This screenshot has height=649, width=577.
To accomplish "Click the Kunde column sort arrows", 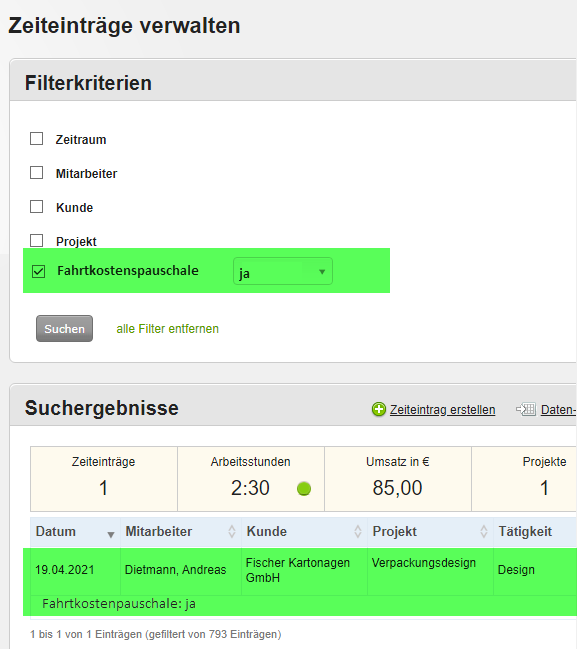I will pos(358,531).
